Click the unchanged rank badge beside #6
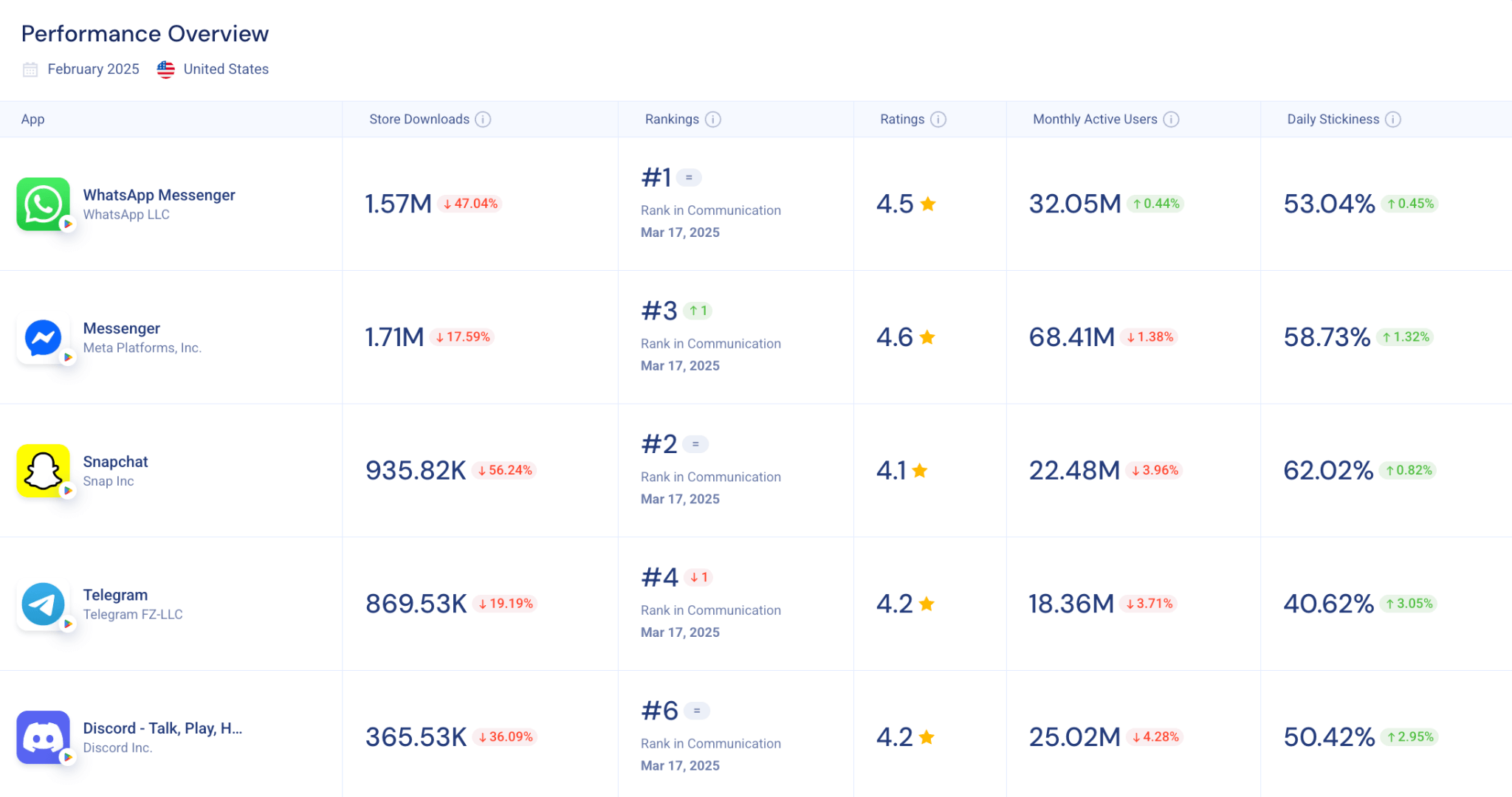The height and width of the screenshot is (797, 1512). tap(697, 711)
